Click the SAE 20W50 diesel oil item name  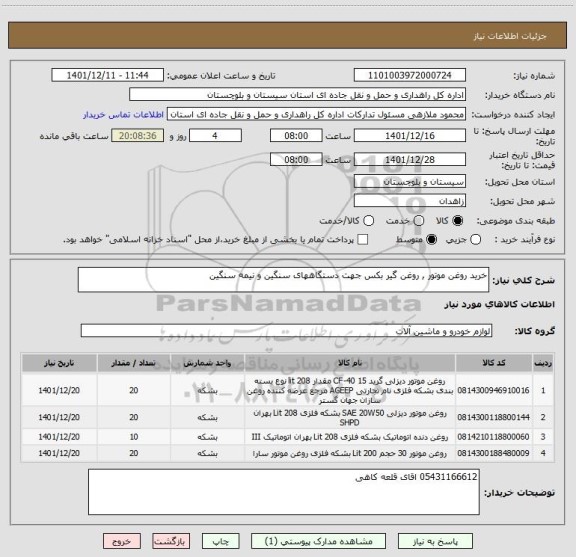pos(349,418)
